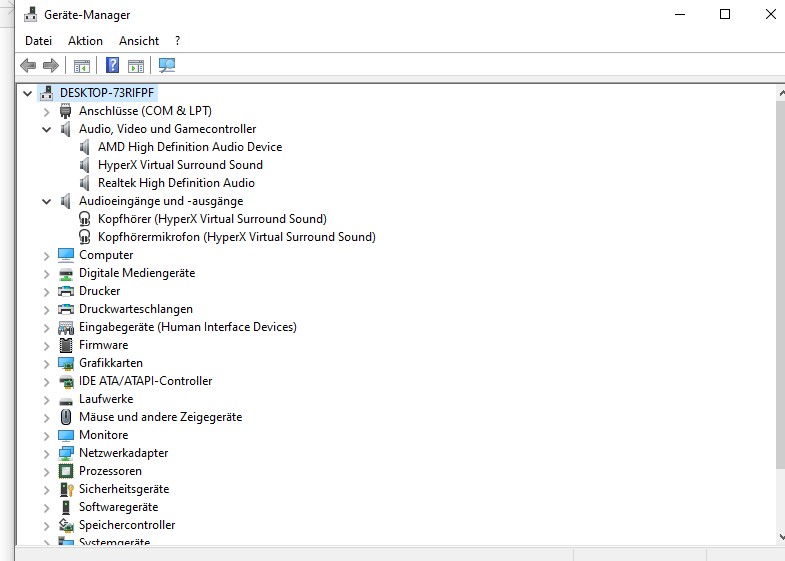Image resolution: width=785 pixels, height=561 pixels.
Task: Select AMD High Definition Audio Device entry
Action: point(190,147)
